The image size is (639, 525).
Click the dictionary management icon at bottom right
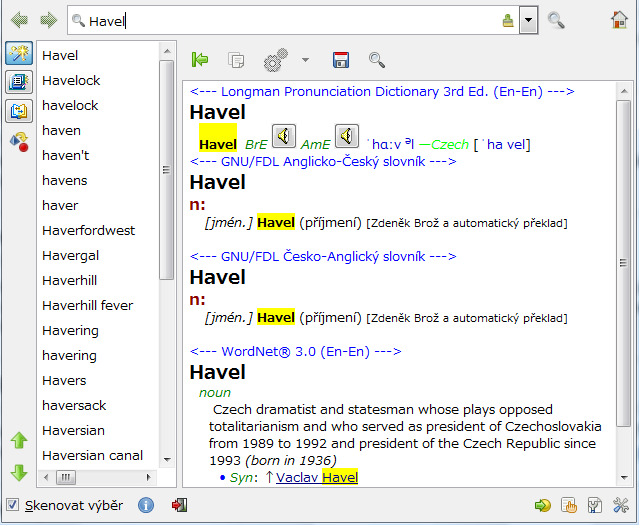point(595,505)
